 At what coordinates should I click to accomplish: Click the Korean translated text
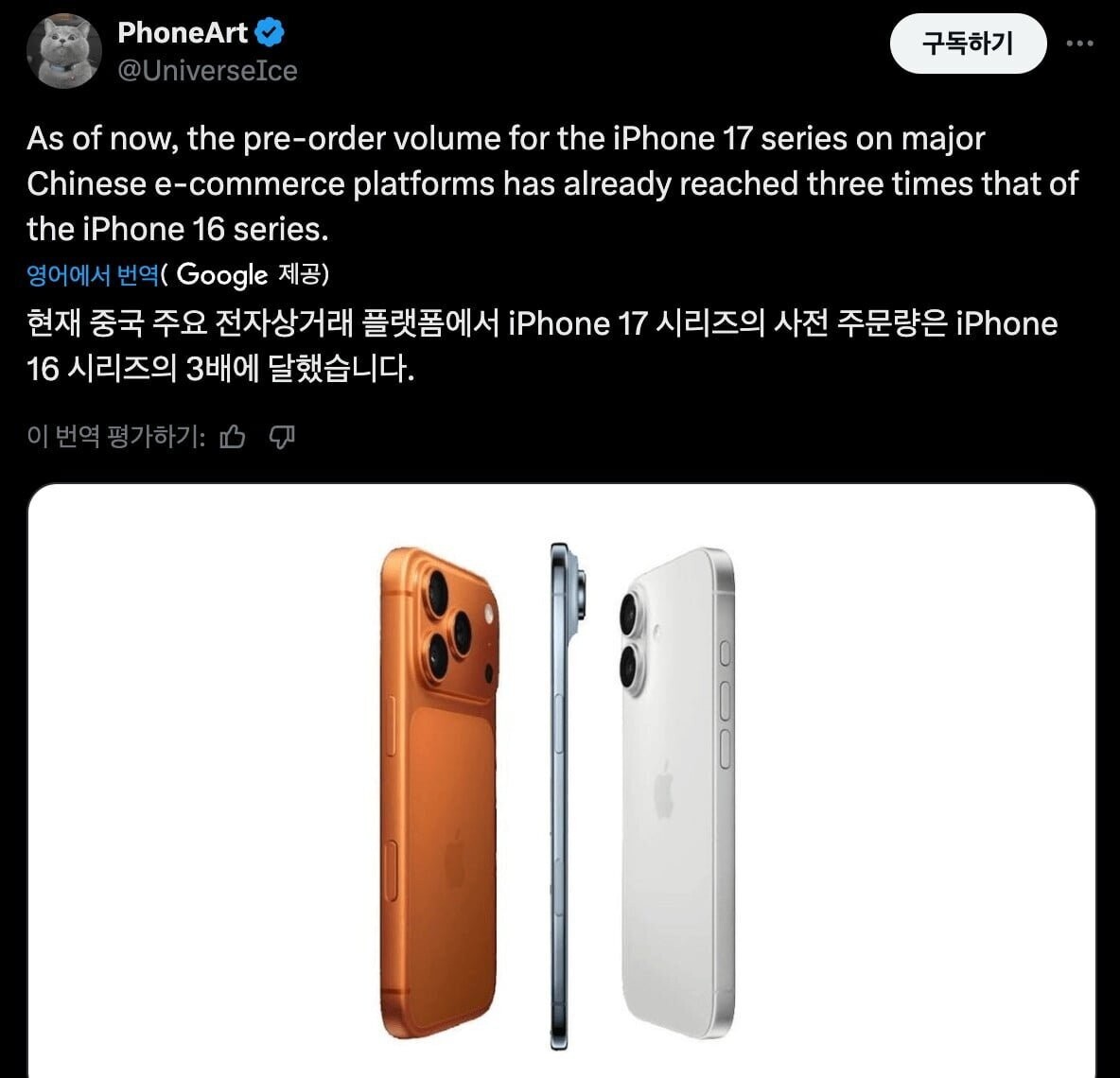pos(542,346)
